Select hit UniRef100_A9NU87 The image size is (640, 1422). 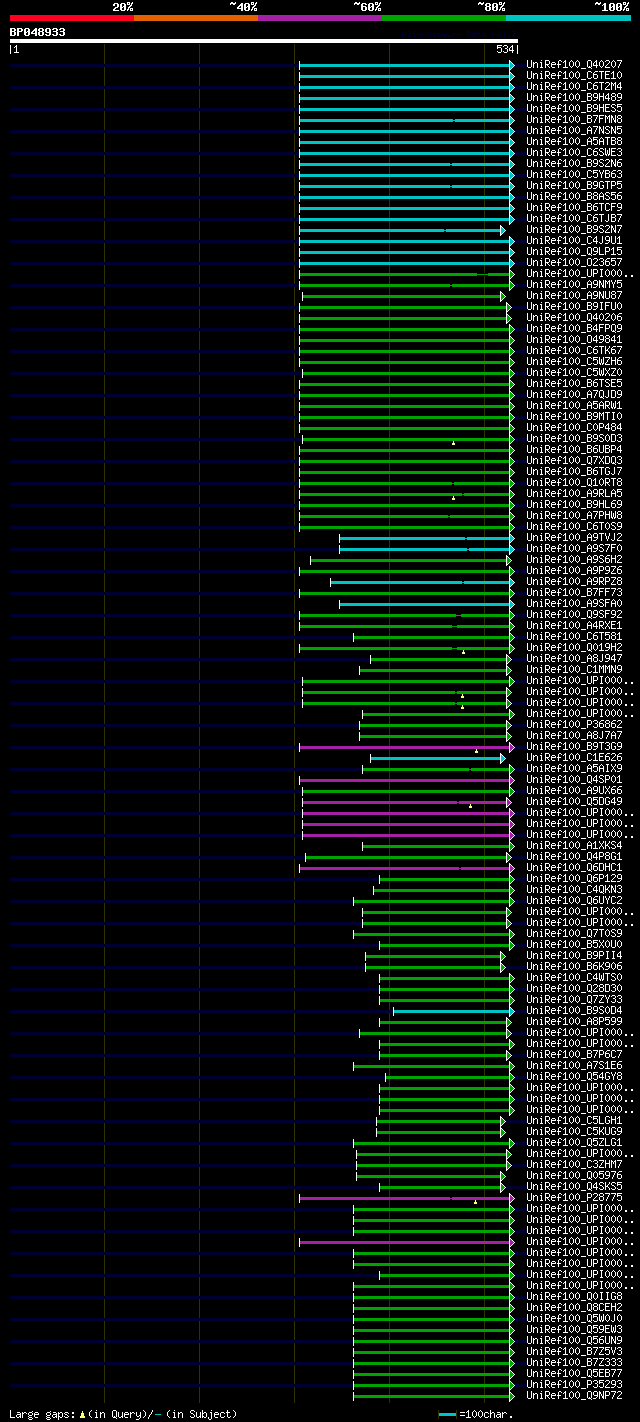click(574, 295)
